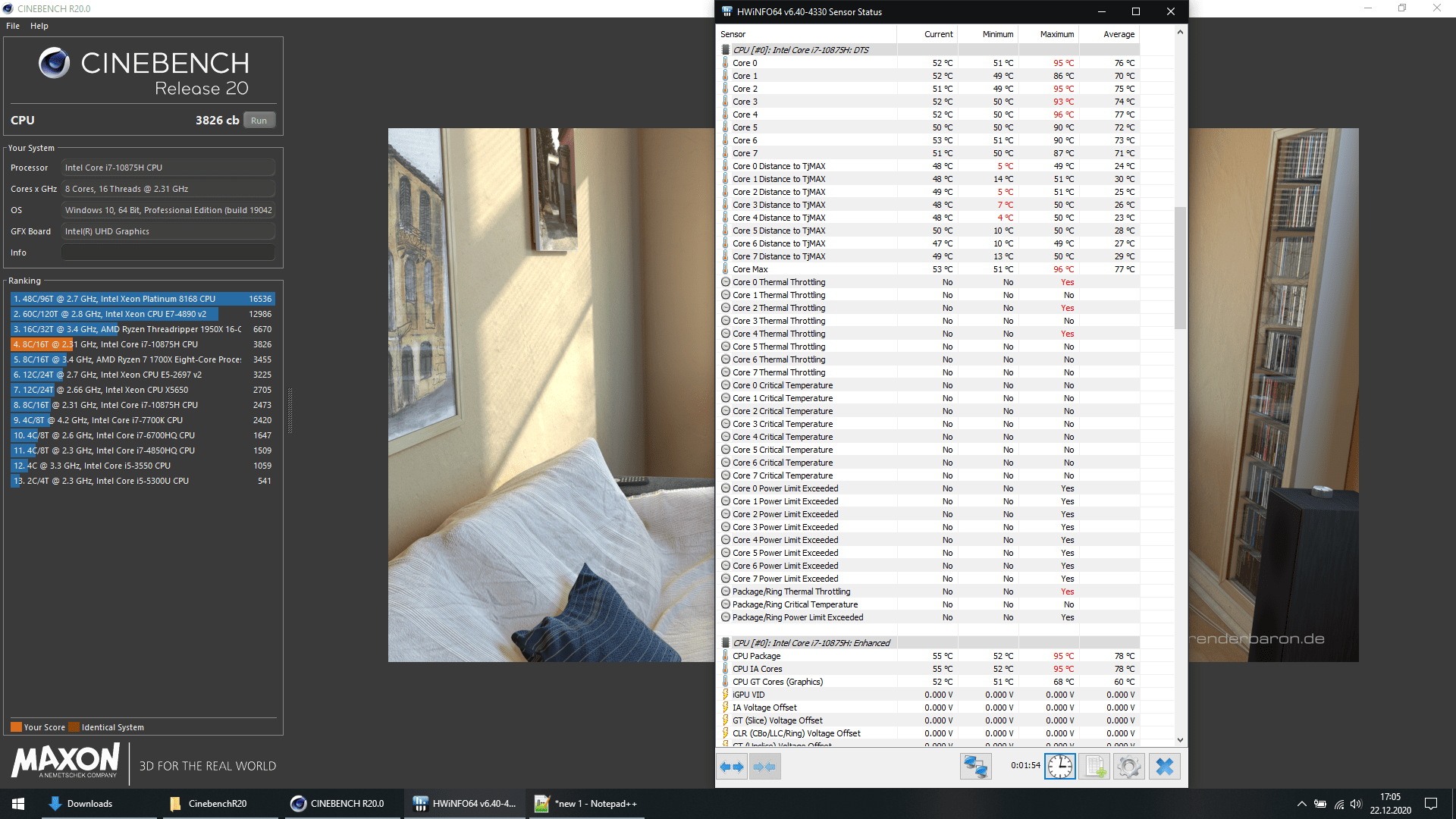Viewport: 1456px width, 819px height.
Task: Click the Your Score orange legend swatch
Action: [x=16, y=727]
